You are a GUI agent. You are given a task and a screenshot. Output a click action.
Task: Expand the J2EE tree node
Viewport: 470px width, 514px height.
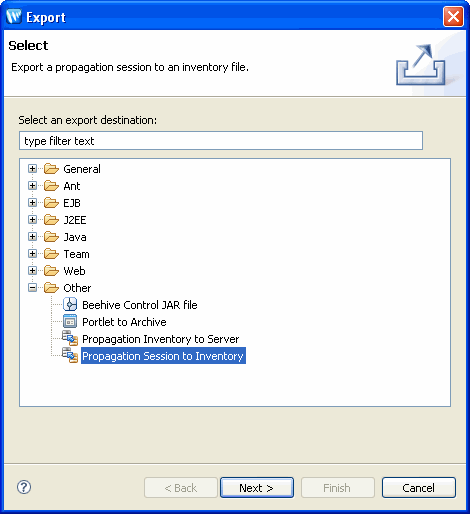click(32, 220)
